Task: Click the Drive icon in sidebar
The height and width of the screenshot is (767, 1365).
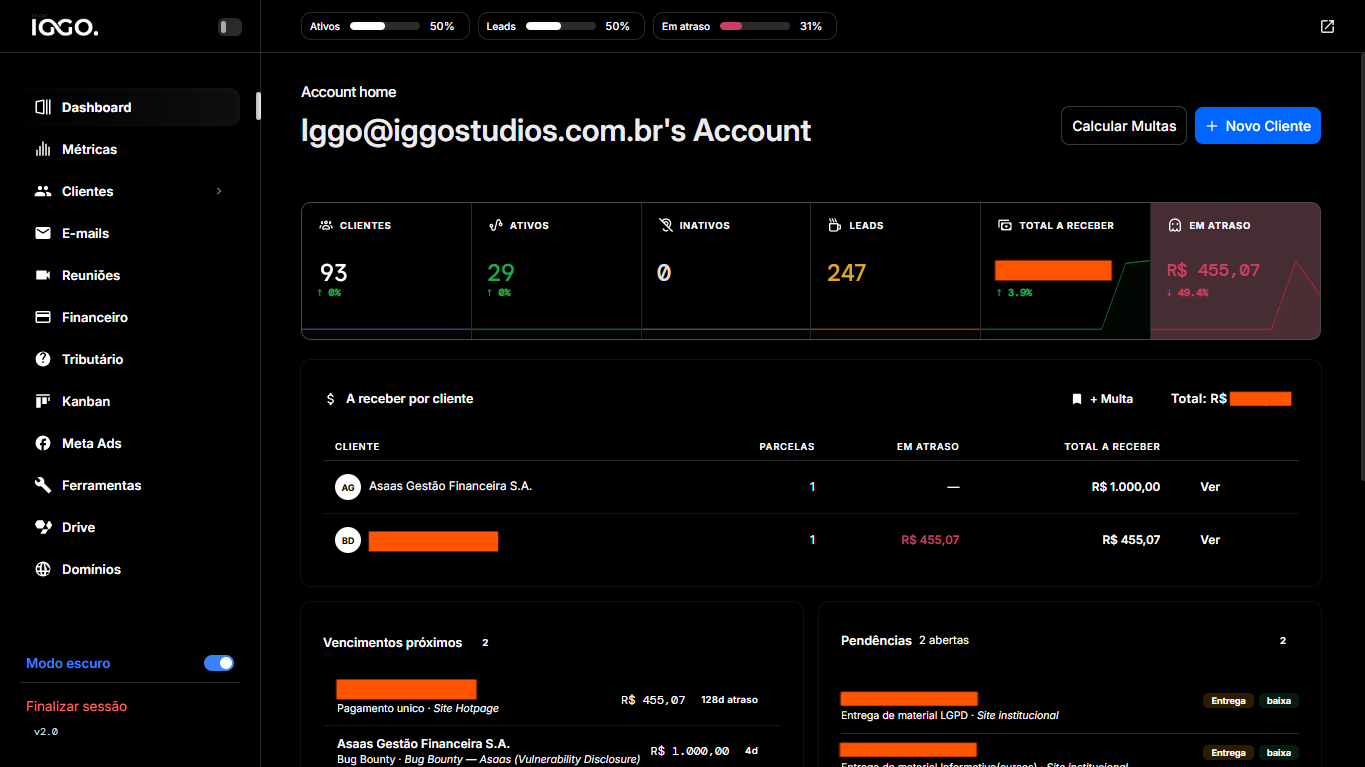Action: click(43, 527)
